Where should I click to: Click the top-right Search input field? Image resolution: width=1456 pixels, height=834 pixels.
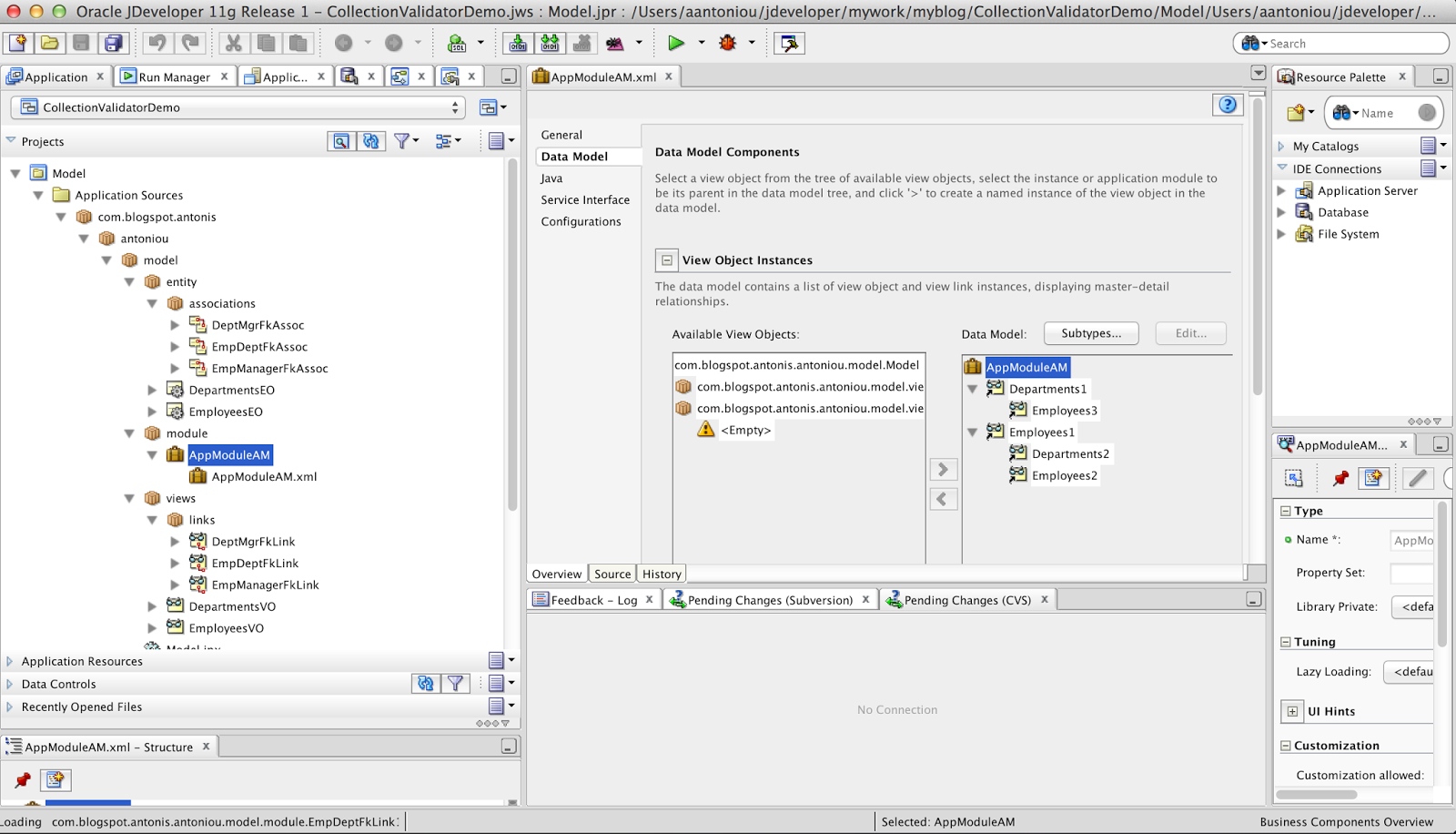(1341, 44)
